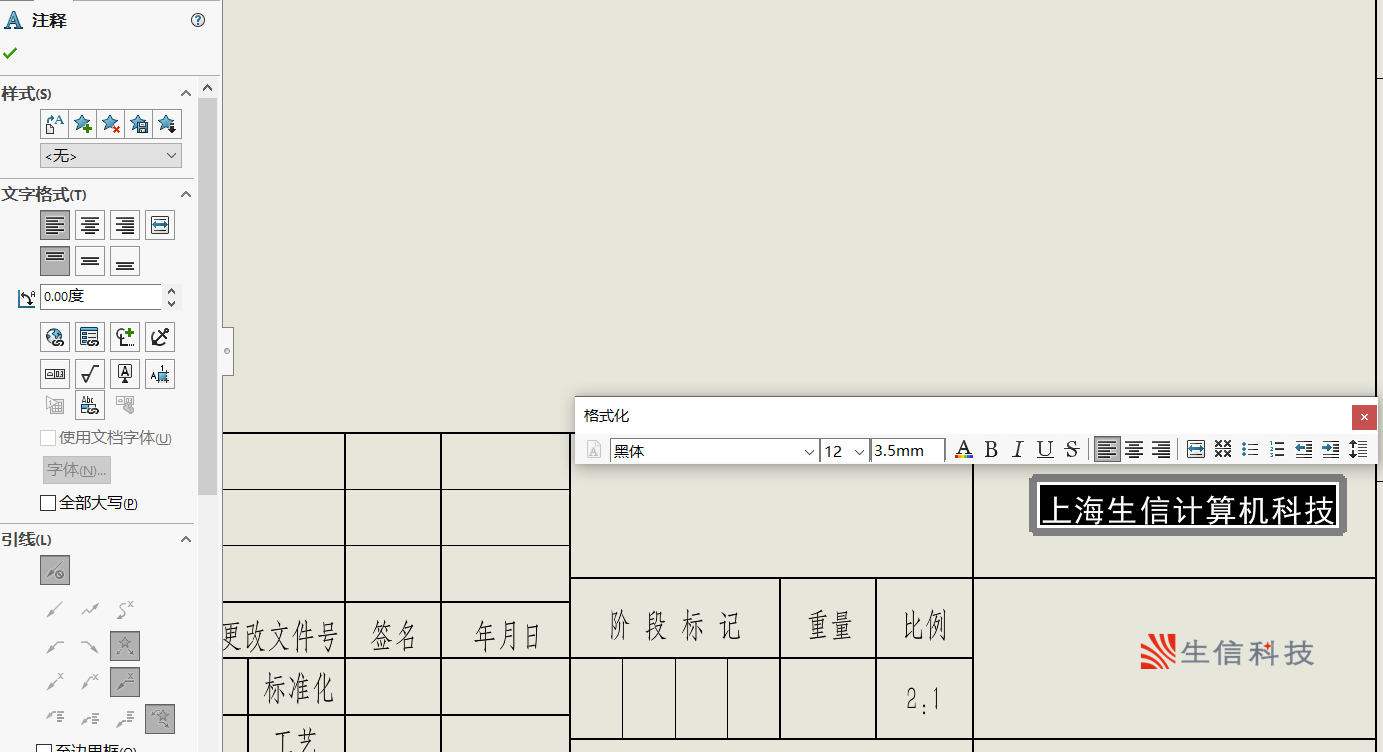The width and height of the screenshot is (1383, 752).
Task: Click the 3.5mm text height field
Action: (906, 451)
